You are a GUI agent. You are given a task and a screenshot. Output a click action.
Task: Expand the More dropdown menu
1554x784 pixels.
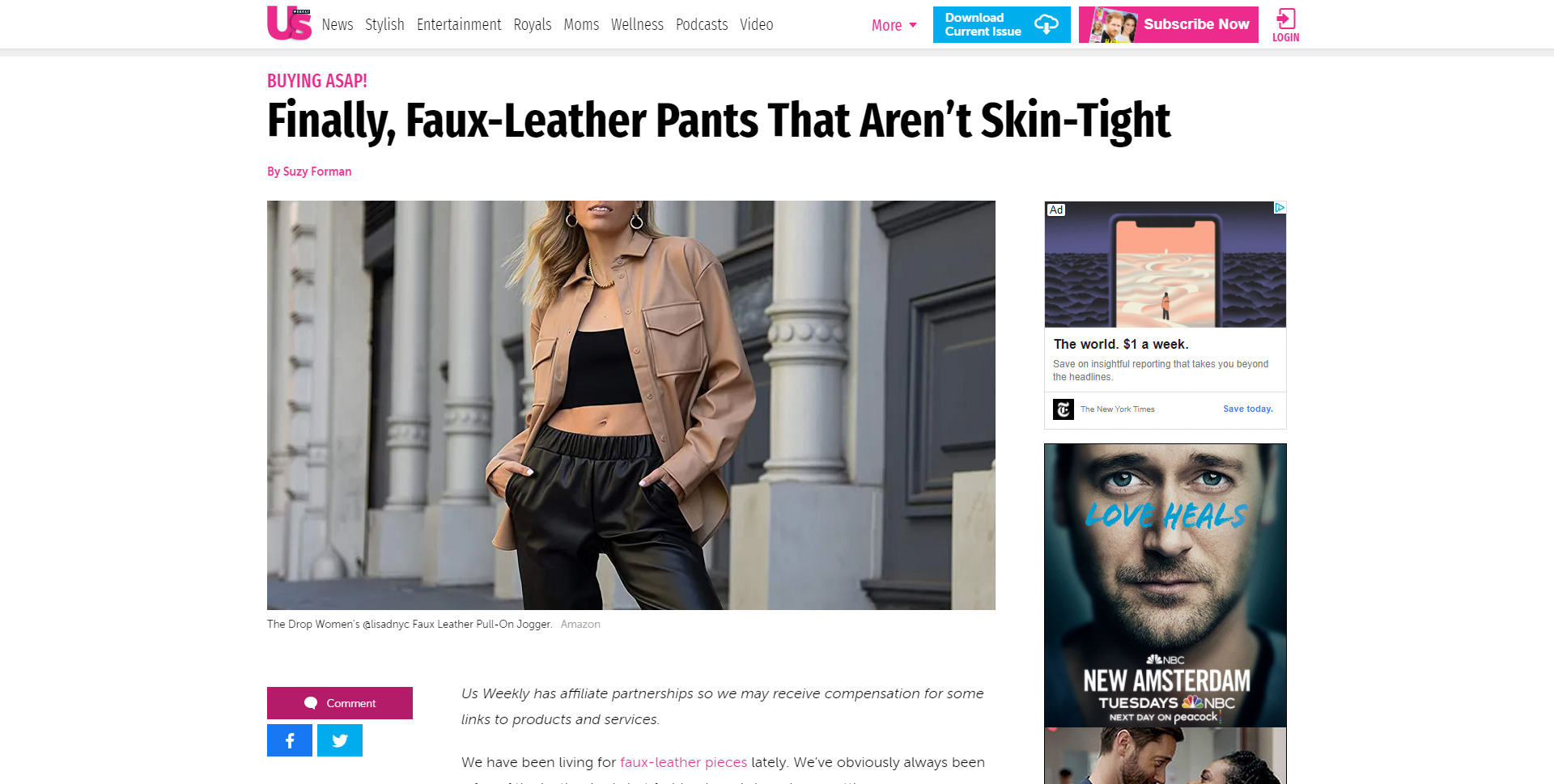(x=894, y=25)
